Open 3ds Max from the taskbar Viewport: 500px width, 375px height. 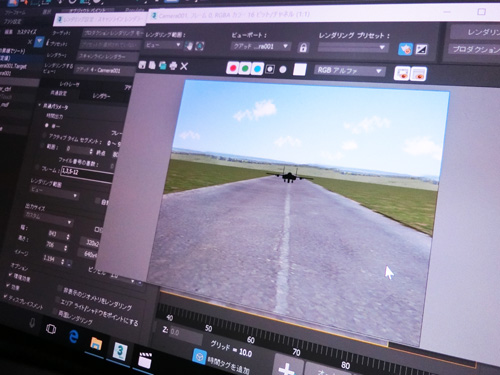tap(120, 351)
